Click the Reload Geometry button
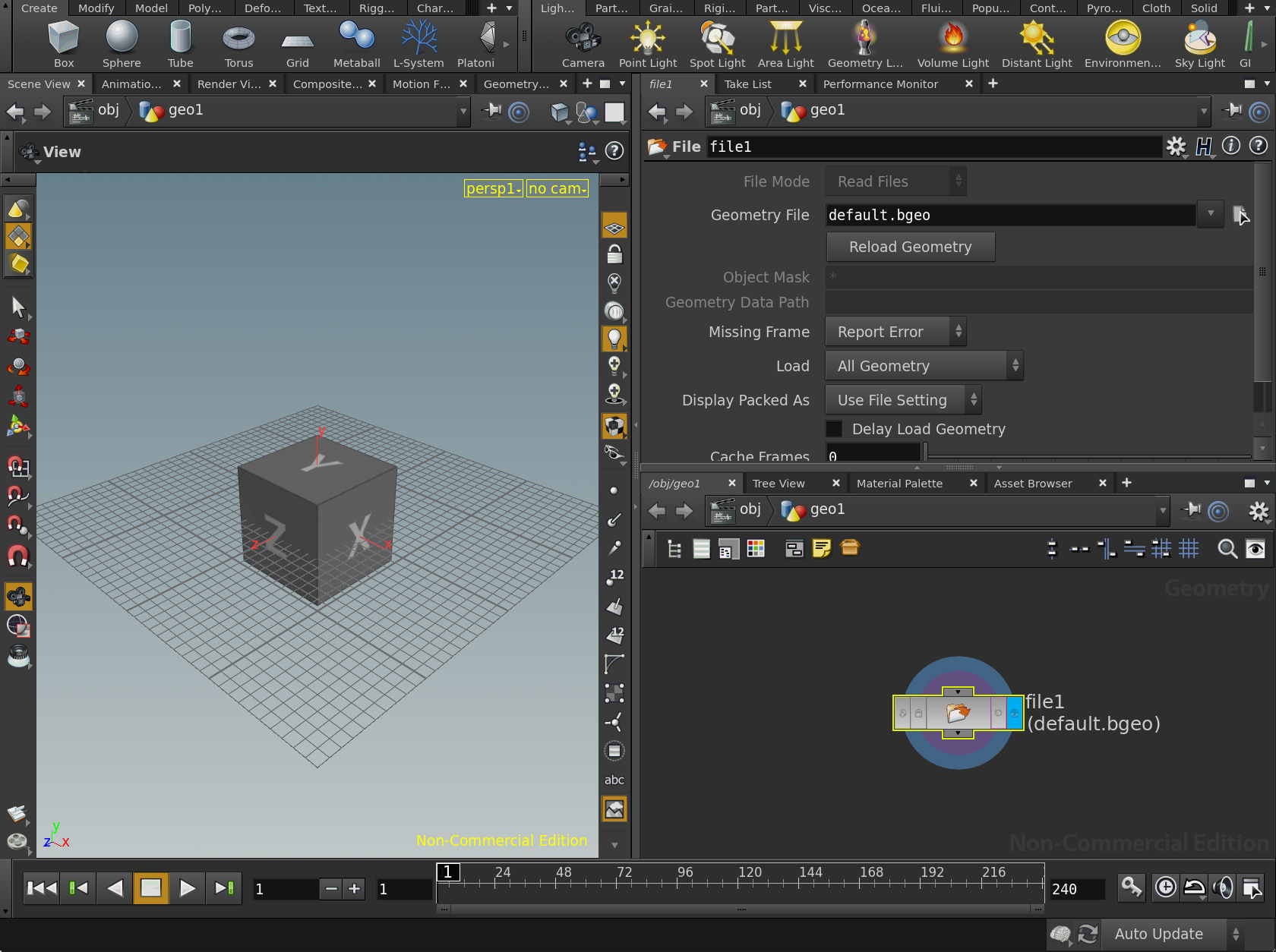The image size is (1276, 952). 910,247
